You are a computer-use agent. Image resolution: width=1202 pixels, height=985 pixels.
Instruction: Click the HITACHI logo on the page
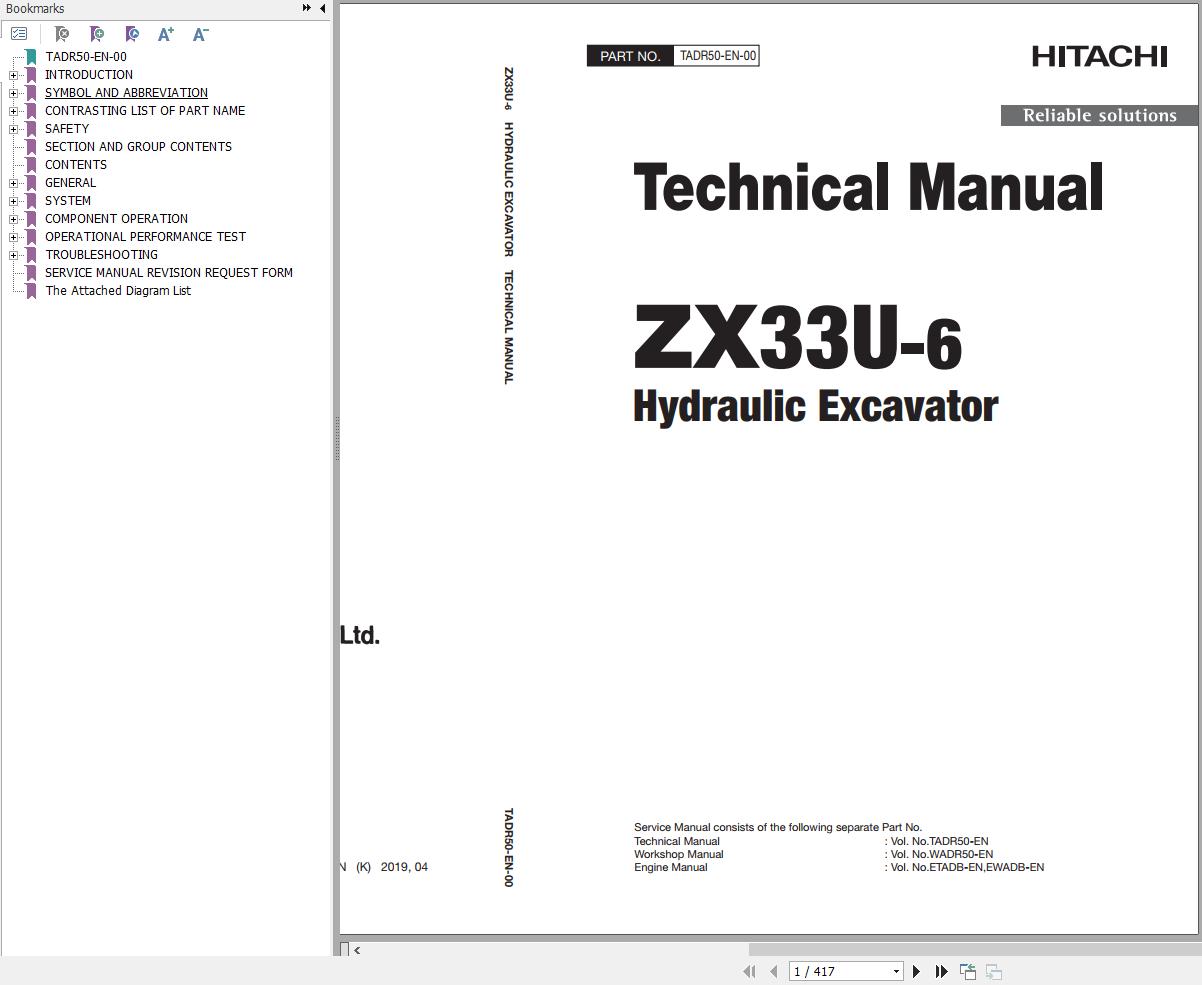(x=1100, y=57)
